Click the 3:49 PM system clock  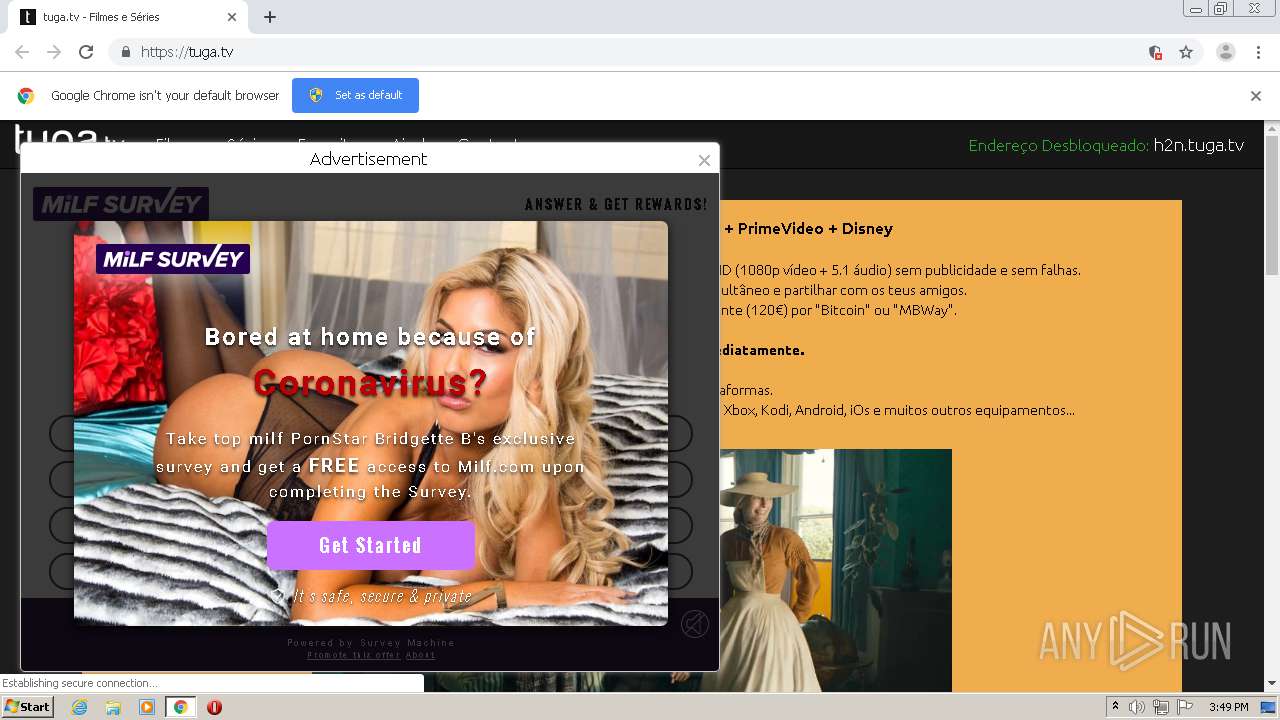coord(1228,707)
